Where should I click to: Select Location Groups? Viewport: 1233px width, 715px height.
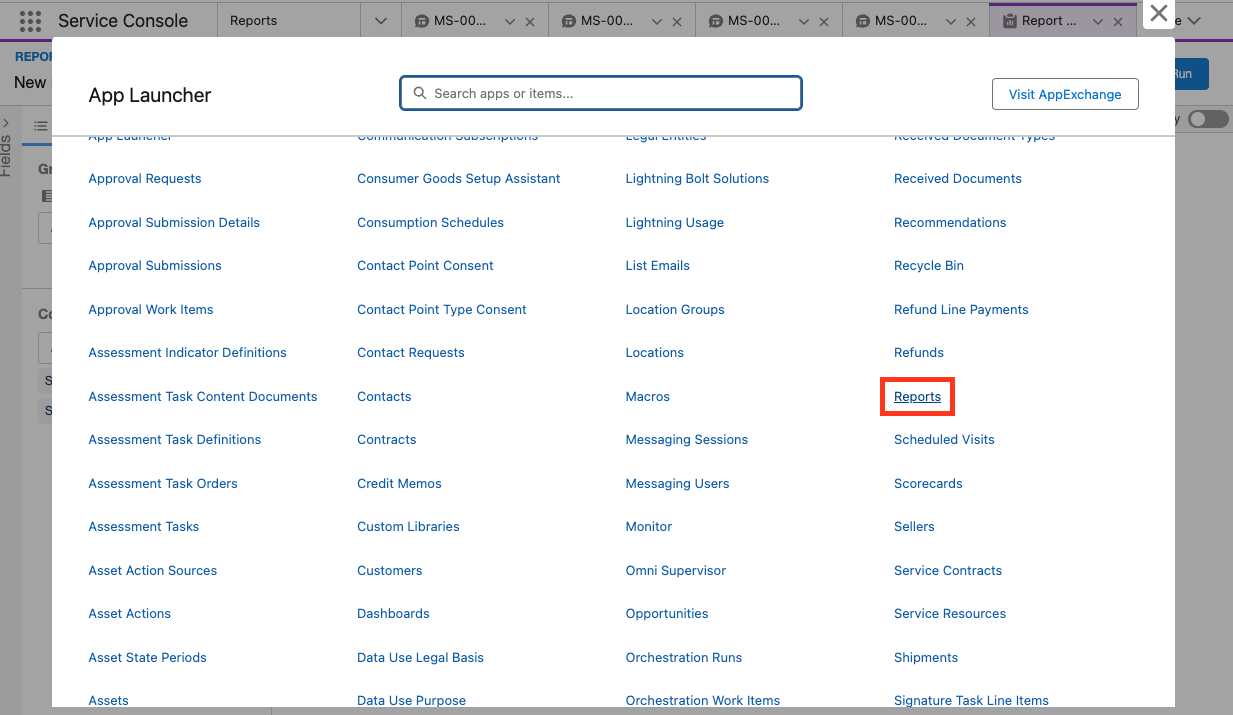[x=675, y=310]
